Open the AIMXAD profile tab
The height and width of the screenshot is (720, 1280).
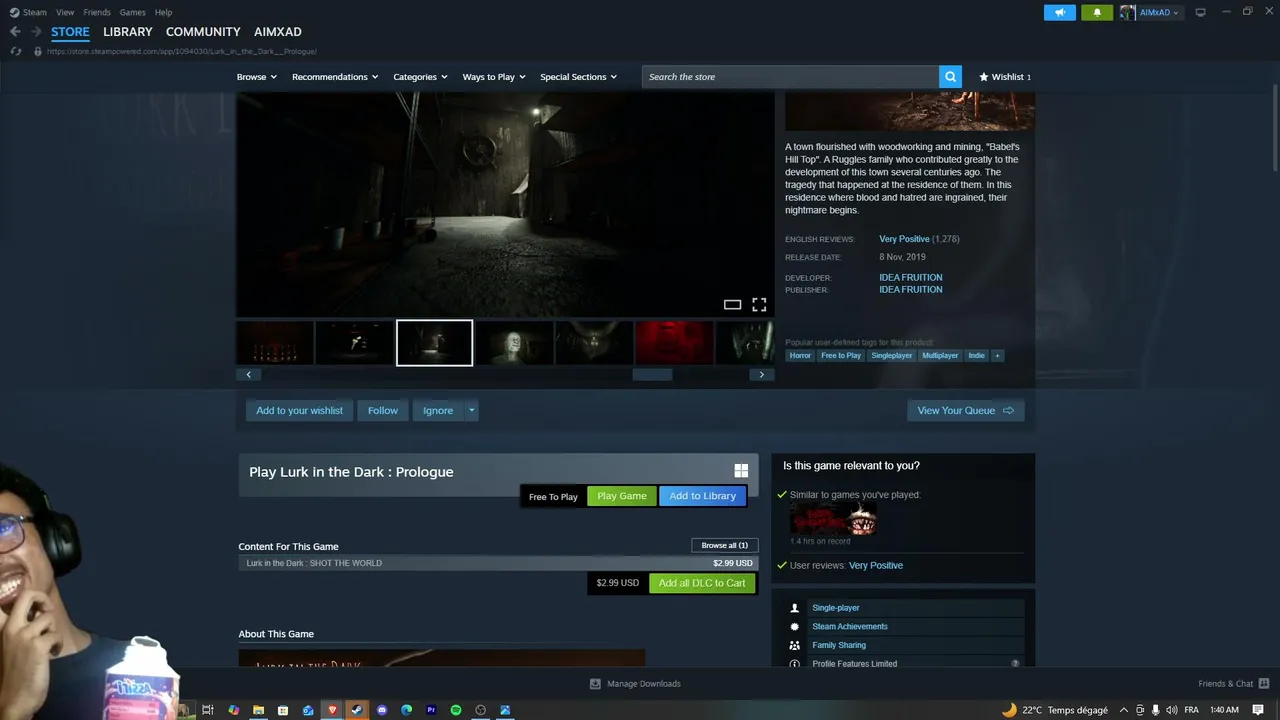click(x=278, y=32)
